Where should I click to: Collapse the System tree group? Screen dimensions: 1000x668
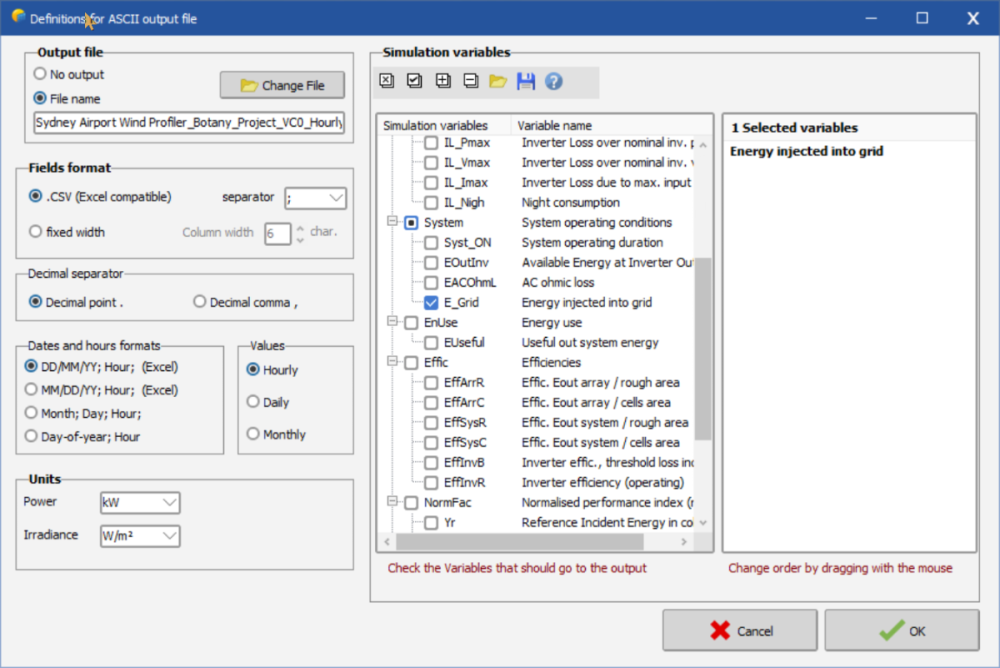pyautogui.click(x=391, y=222)
